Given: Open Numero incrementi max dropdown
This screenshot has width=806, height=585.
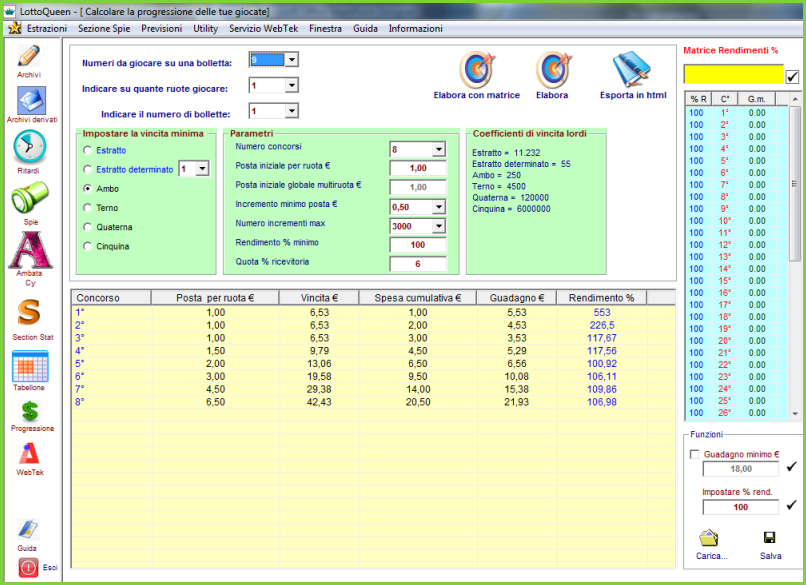Looking at the screenshot, I should tap(438, 226).
